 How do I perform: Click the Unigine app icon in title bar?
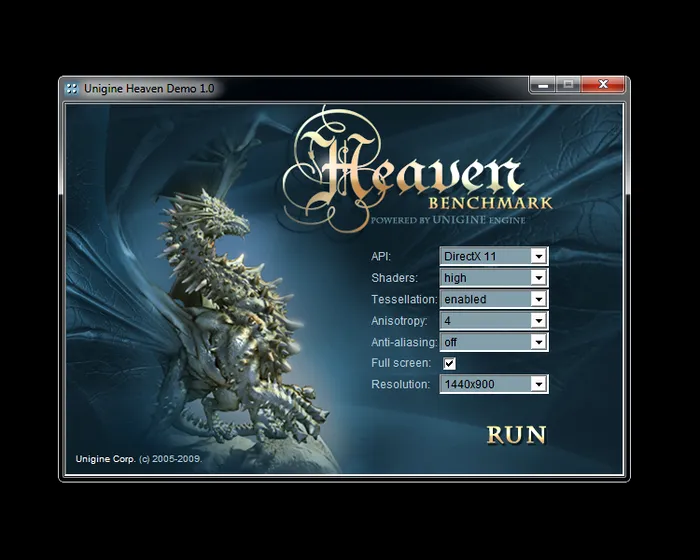[x=72, y=88]
